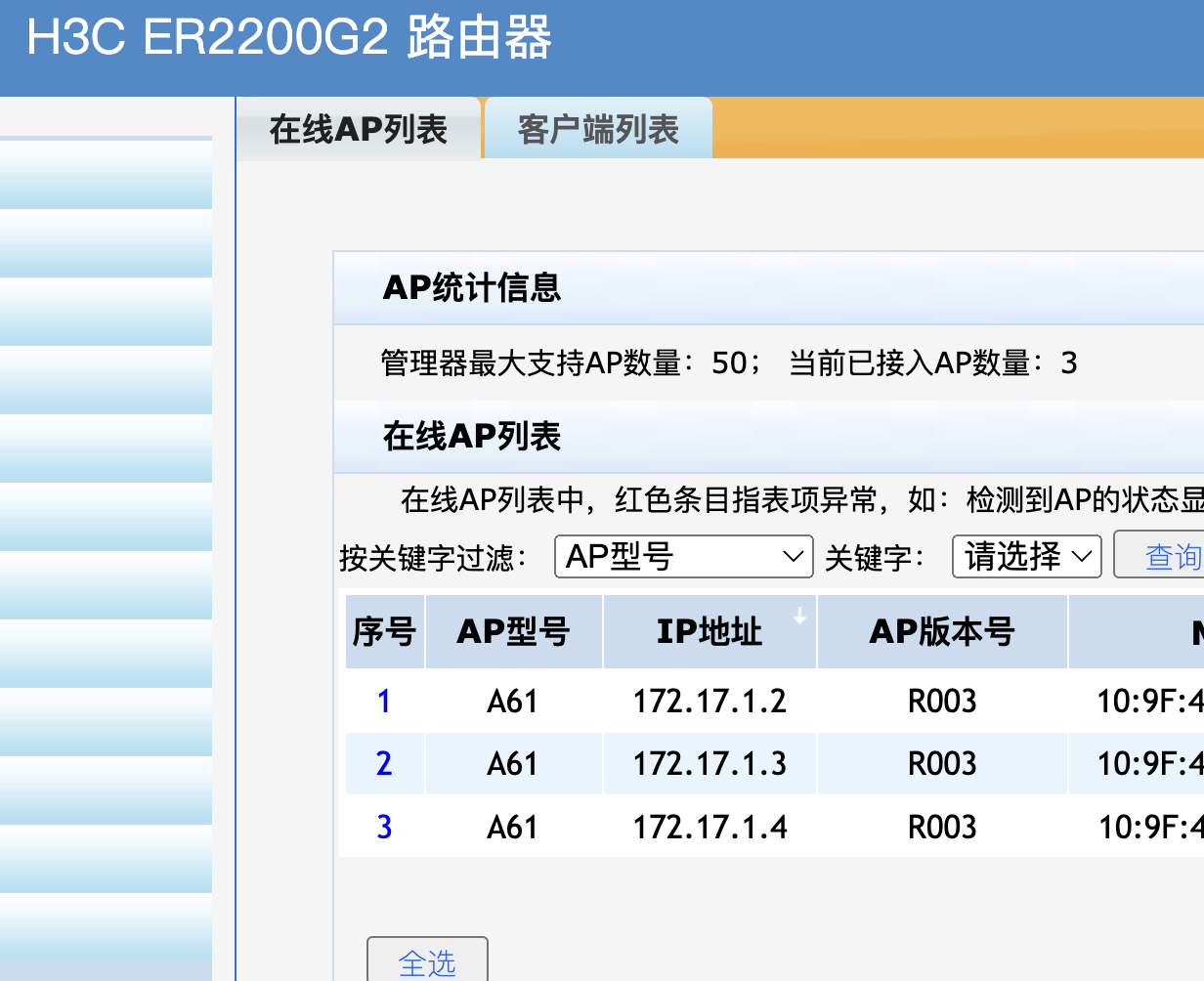Switch to the 在线AP列表 tab
The width and height of the screenshot is (1204, 981).
pyautogui.click(x=359, y=128)
